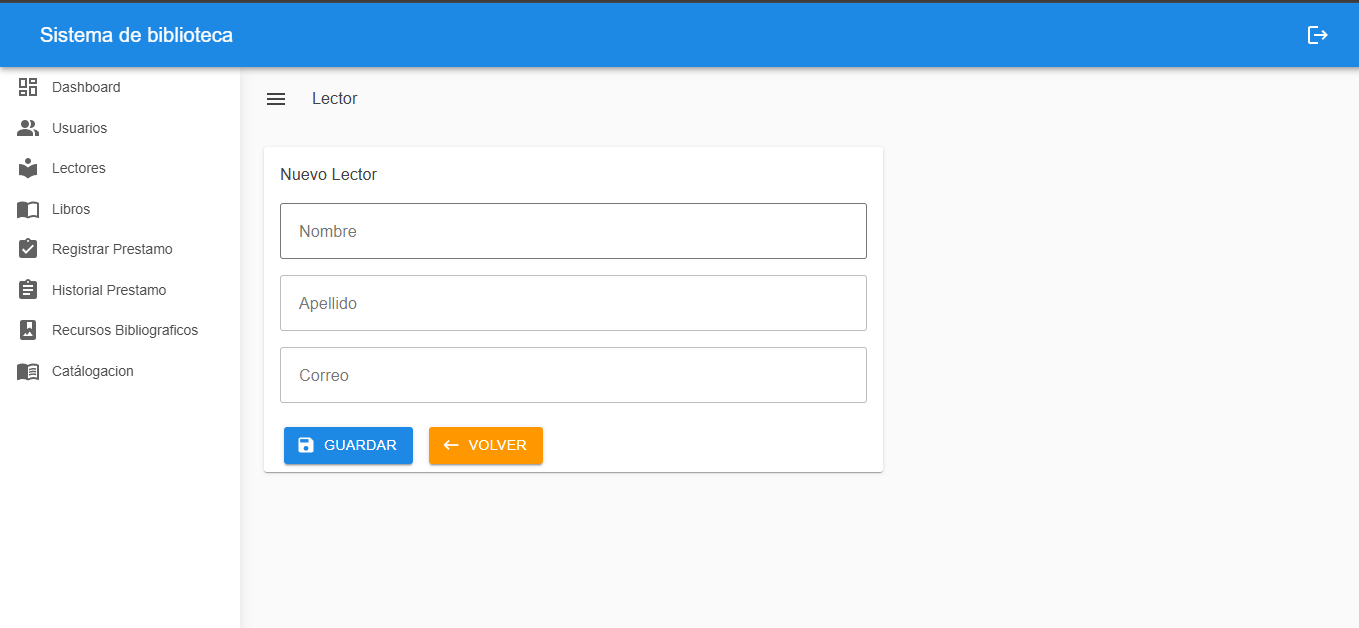
Task: Click the Recursos Bibliograficos bookmark icon
Action: pos(28,330)
